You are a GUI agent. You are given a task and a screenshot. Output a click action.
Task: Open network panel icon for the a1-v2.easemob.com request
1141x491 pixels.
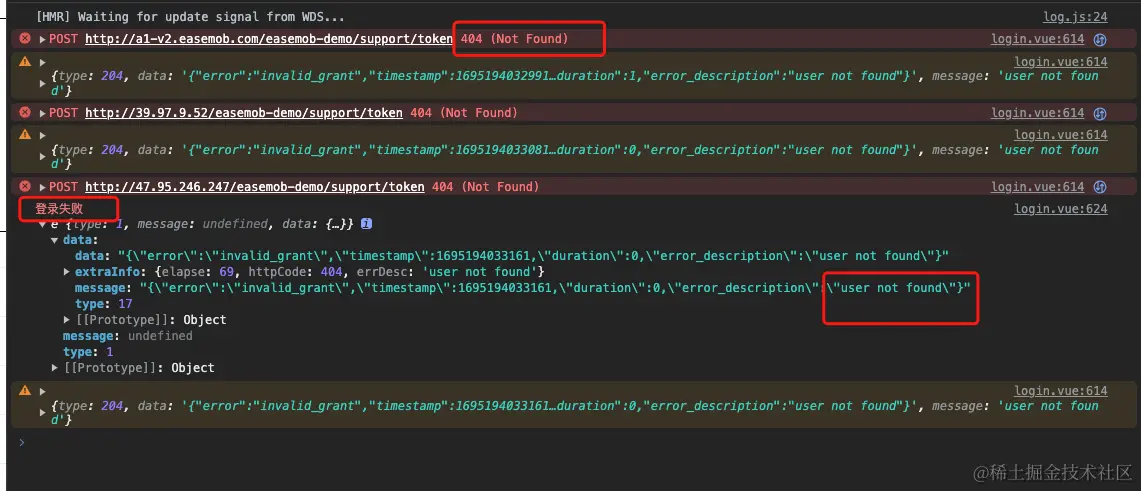pyautogui.click(x=1100, y=39)
